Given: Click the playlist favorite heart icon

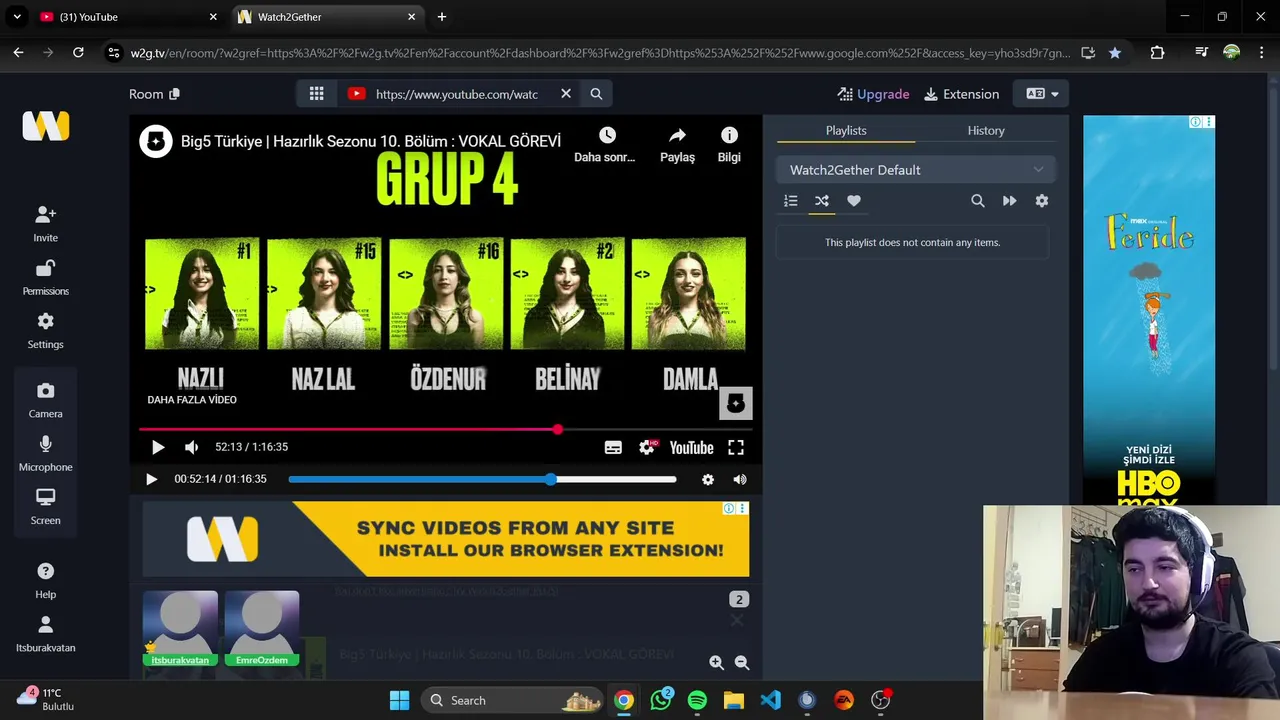Looking at the screenshot, I should [x=854, y=201].
